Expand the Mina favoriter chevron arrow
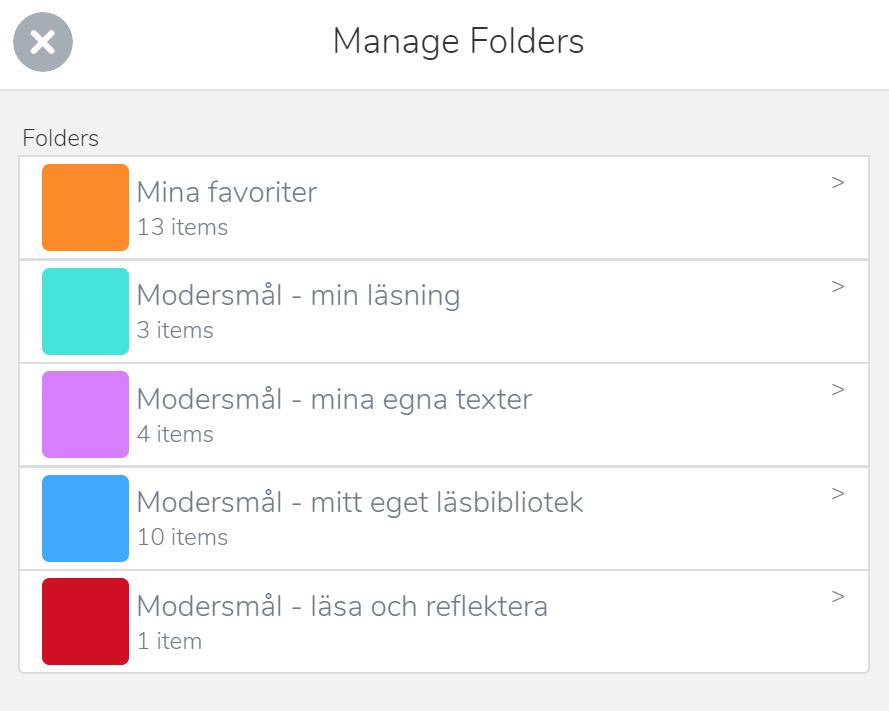Viewport: 889px width, 711px height. tap(838, 183)
